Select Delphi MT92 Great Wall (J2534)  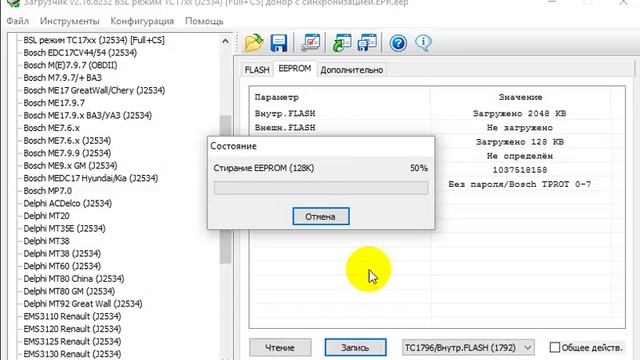click(83, 304)
